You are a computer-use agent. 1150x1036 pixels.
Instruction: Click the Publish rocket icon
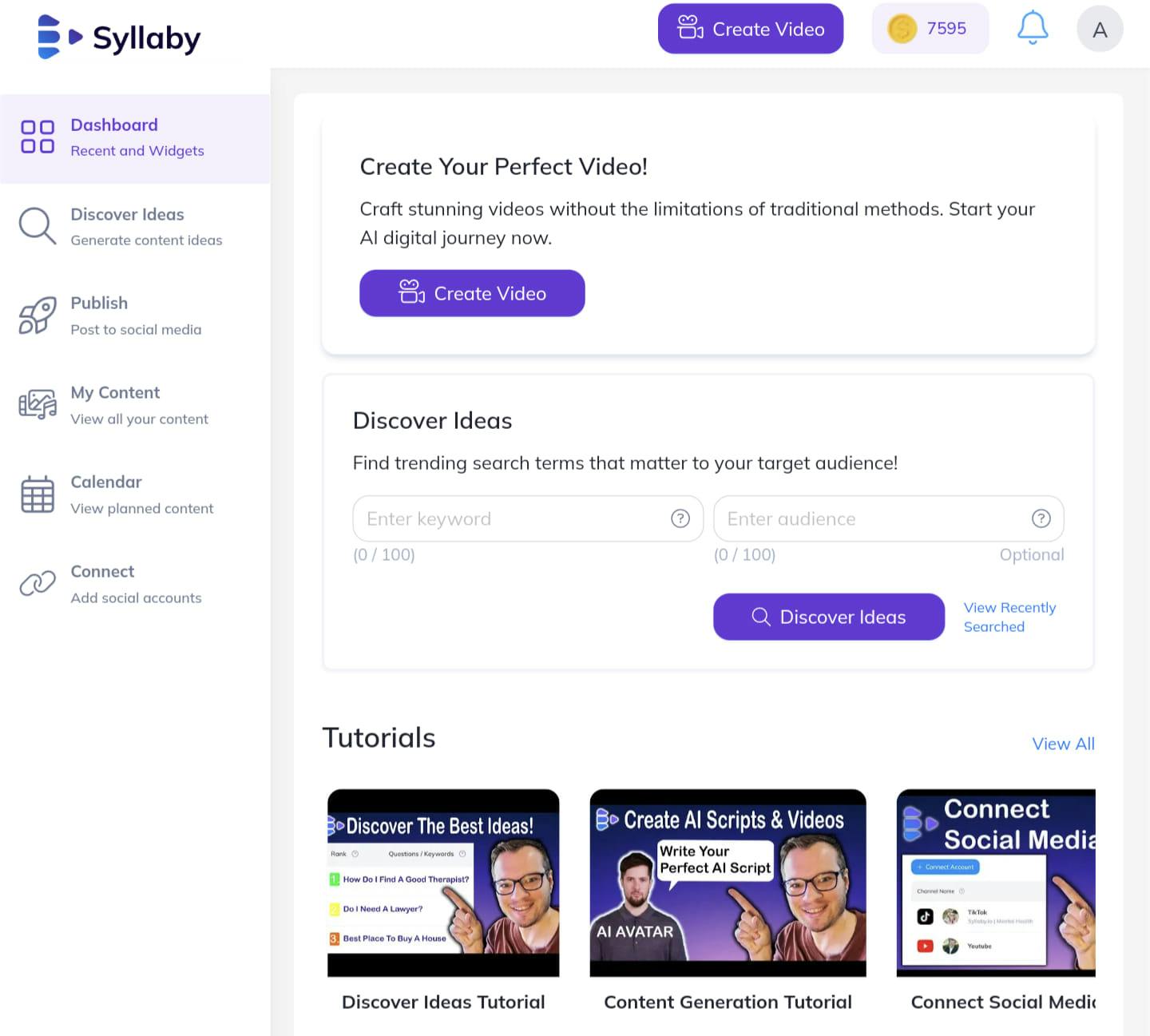click(38, 316)
